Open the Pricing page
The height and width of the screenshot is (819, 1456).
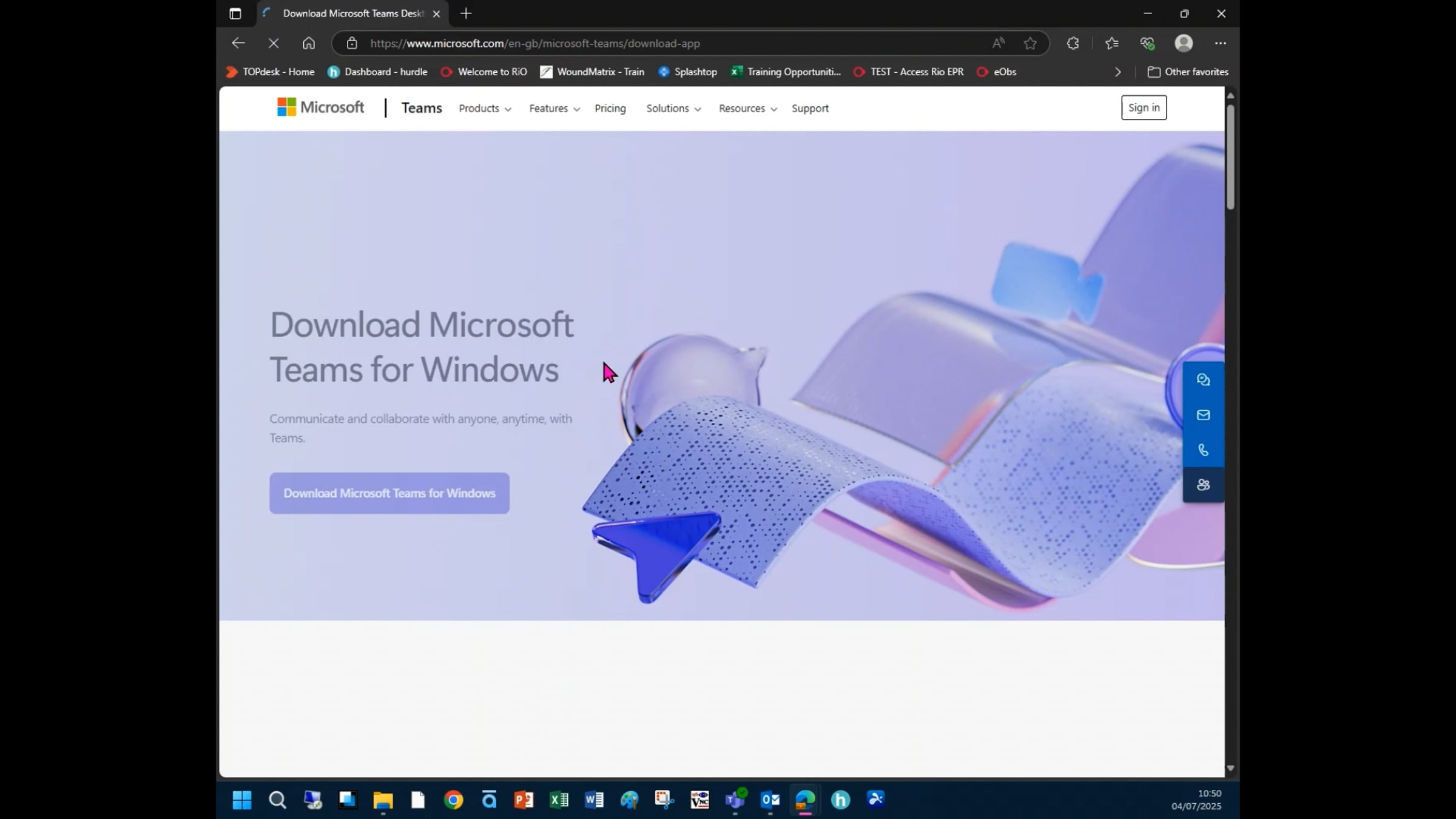610,109
